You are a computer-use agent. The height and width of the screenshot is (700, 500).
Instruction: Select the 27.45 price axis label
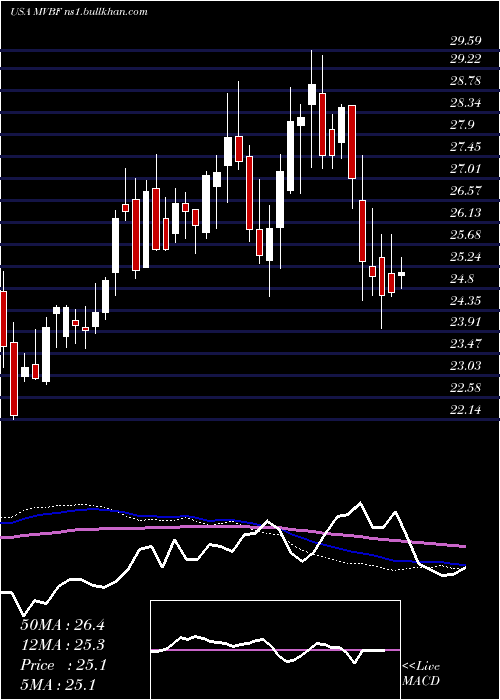coord(466,146)
